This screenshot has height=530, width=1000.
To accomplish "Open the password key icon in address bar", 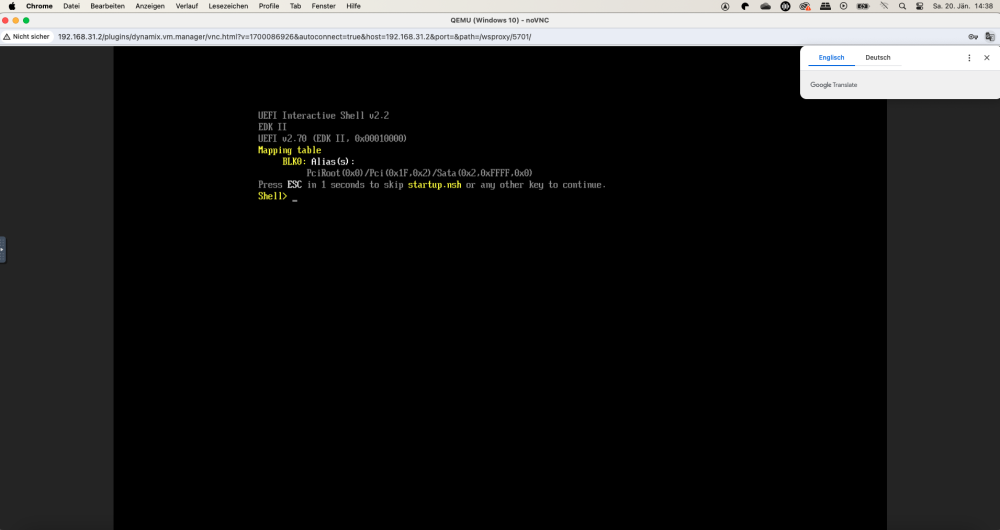I will pos(973,36).
